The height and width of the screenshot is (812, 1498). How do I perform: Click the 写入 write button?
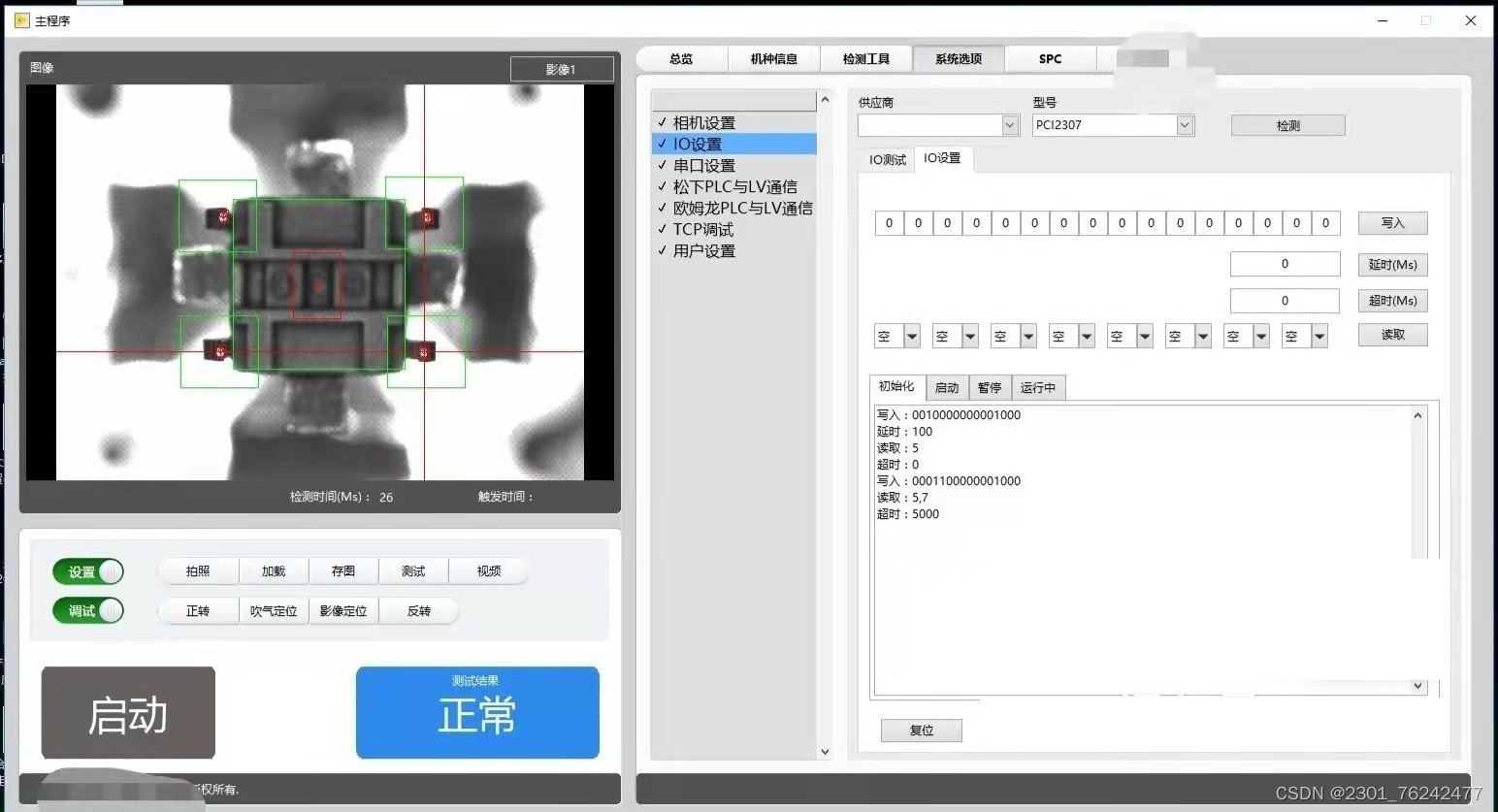tap(1392, 222)
